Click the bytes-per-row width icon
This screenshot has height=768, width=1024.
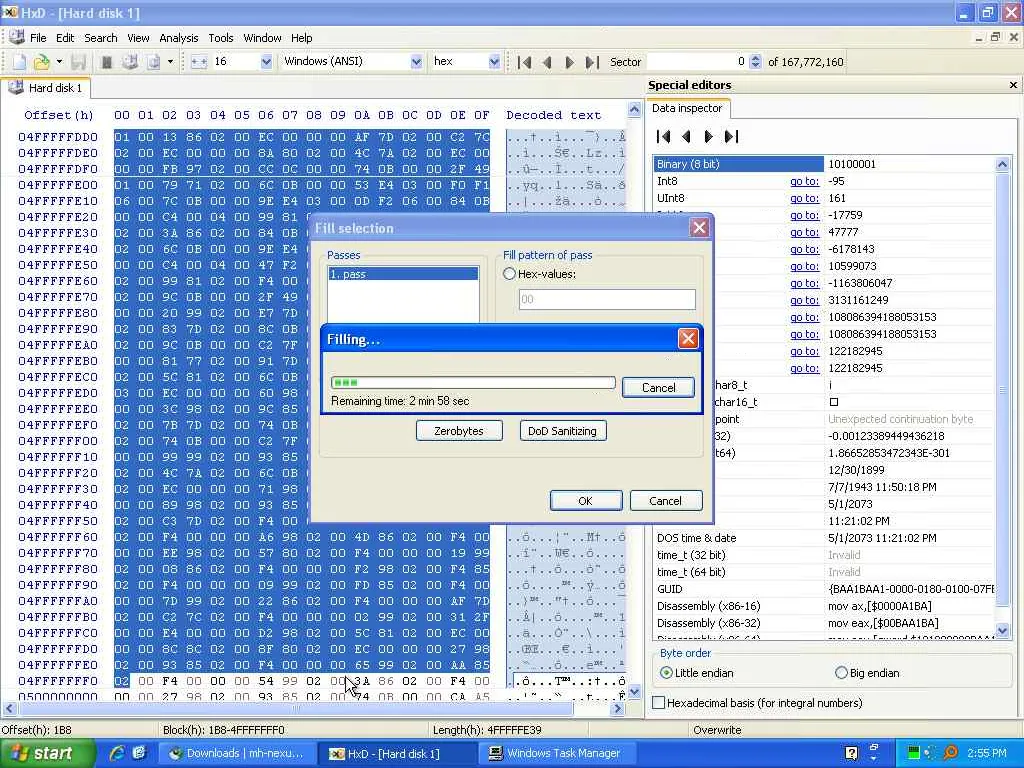tap(199, 62)
